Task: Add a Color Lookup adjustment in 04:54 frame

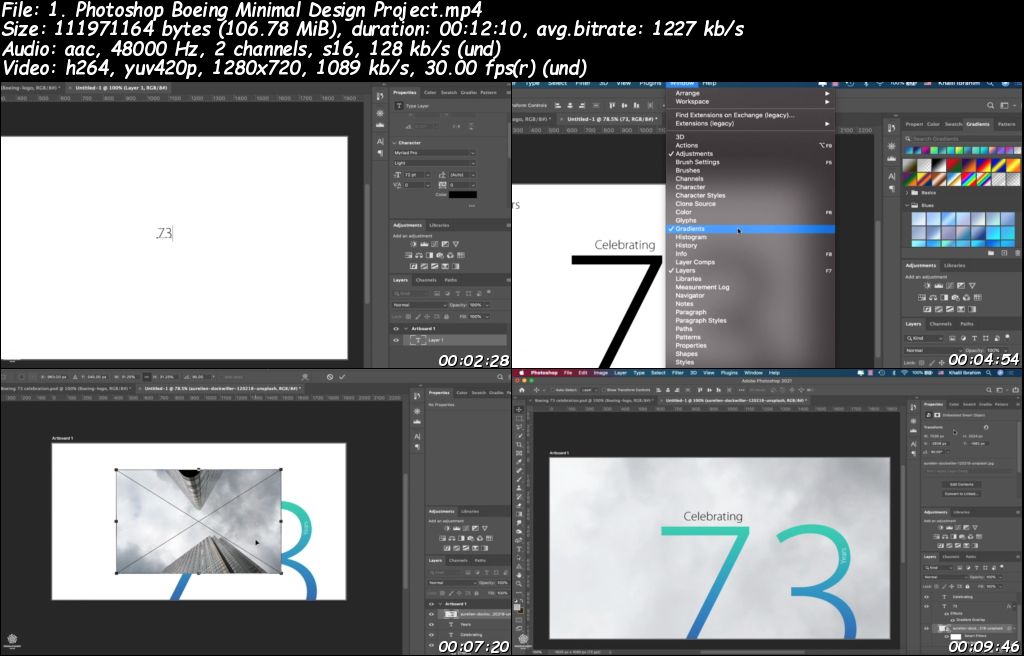Action: coord(978,297)
